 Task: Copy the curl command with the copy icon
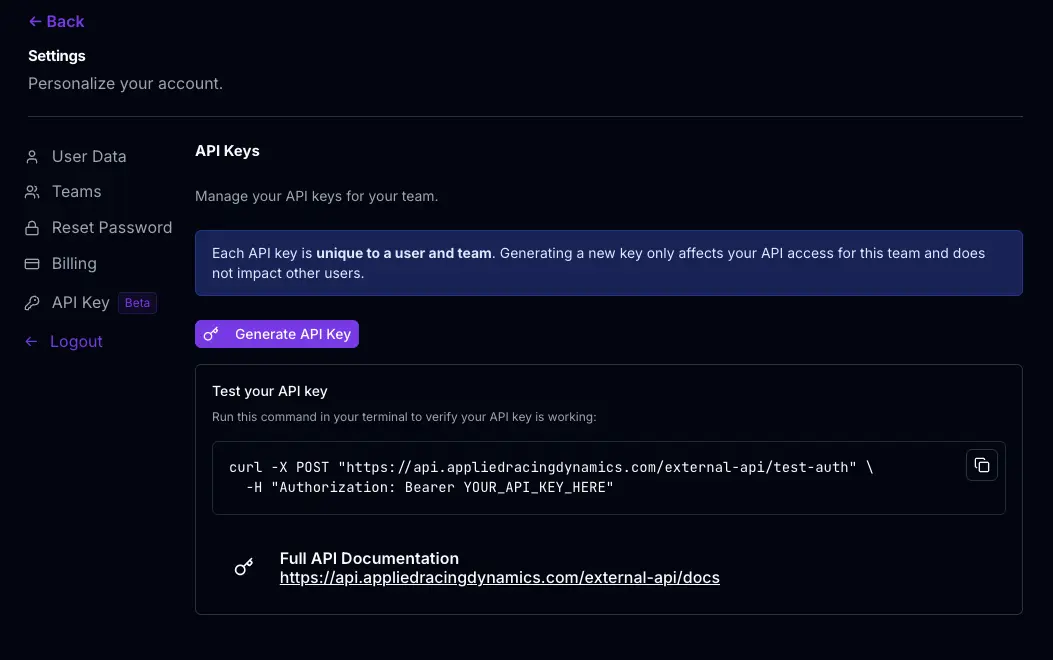tap(982, 465)
